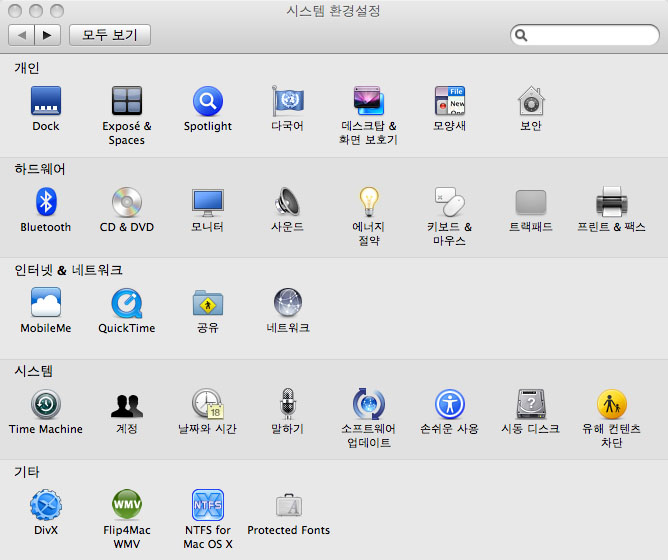This screenshot has height=560, width=668.
Task: Close the 시스템 환경설정 window
Action: [15, 11]
